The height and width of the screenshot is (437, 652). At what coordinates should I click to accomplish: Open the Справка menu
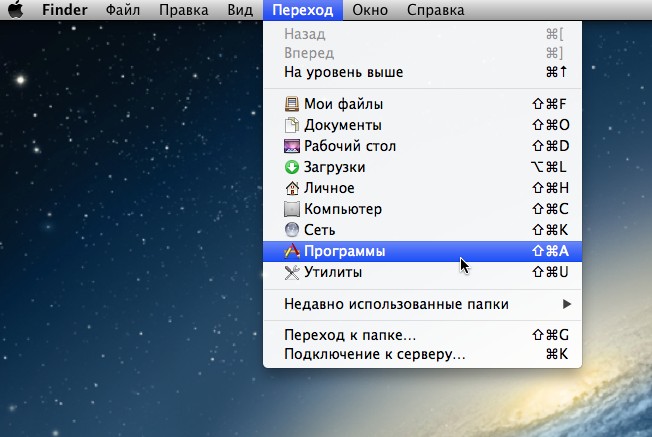435,10
